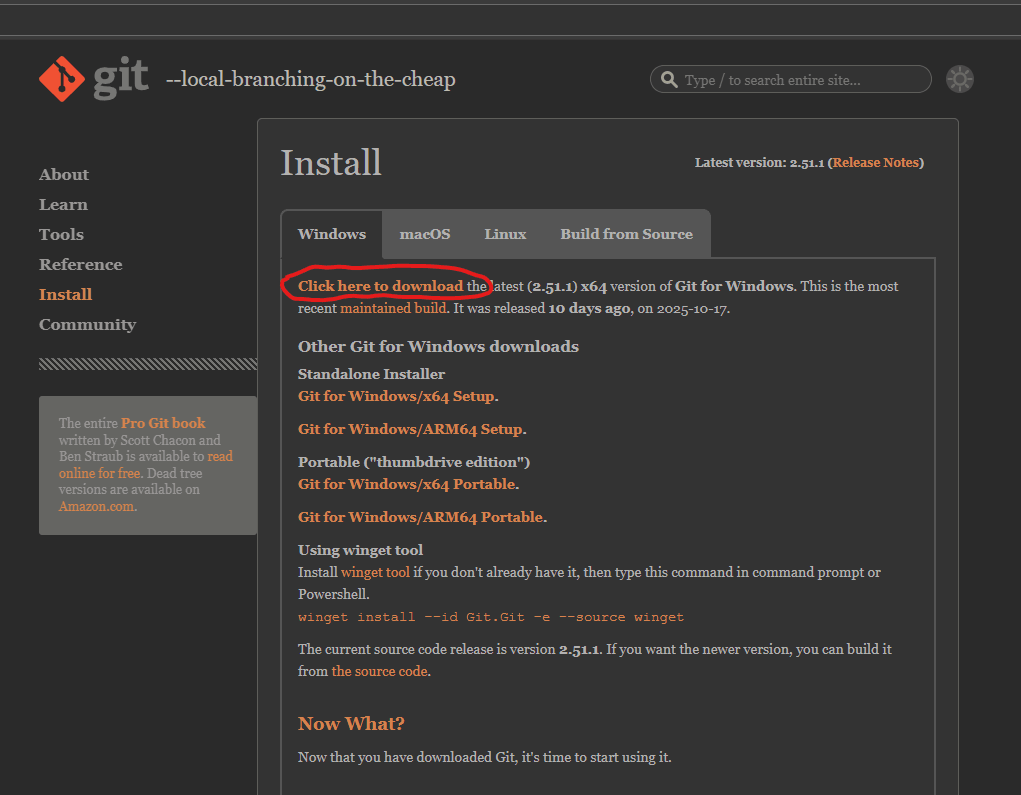Image resolution: width=1021 pixels, height=795 pixels.
Task: Click the magnifying glass search icon
Action: (668, 78)
